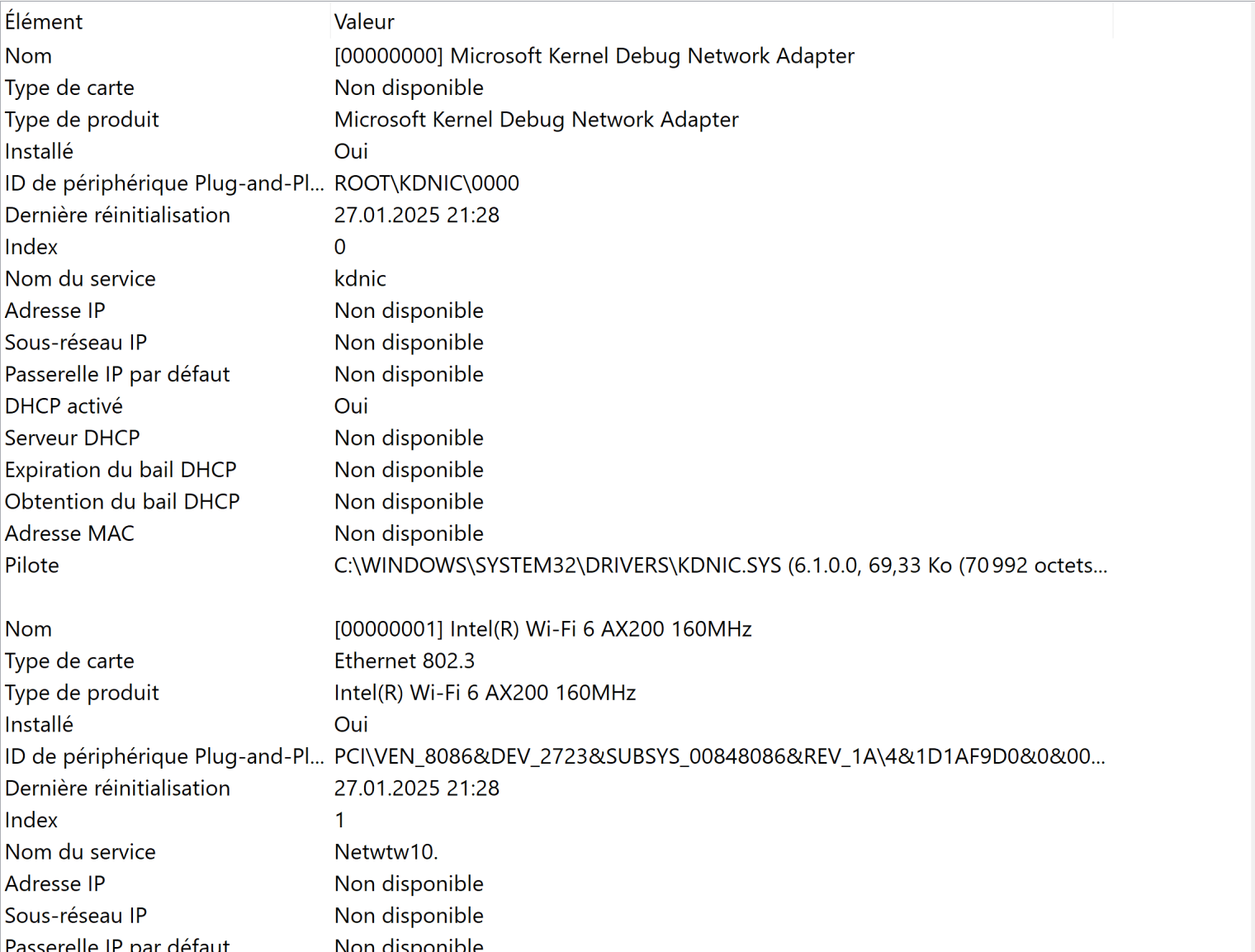
Task: Select the [00000001] Intel(R) Wi-Fi 6 AX200 name
Action: pyautogui.click(x=542, y=629)
